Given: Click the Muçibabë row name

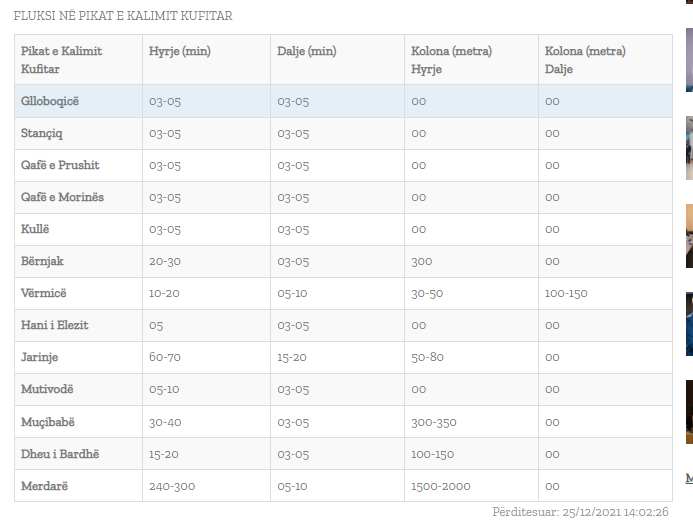Looking at the screenshot, I should coord(49,421).
